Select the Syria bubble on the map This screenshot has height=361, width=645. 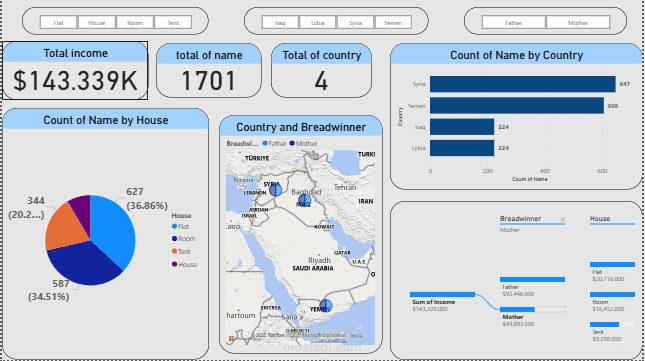[275, 190]
